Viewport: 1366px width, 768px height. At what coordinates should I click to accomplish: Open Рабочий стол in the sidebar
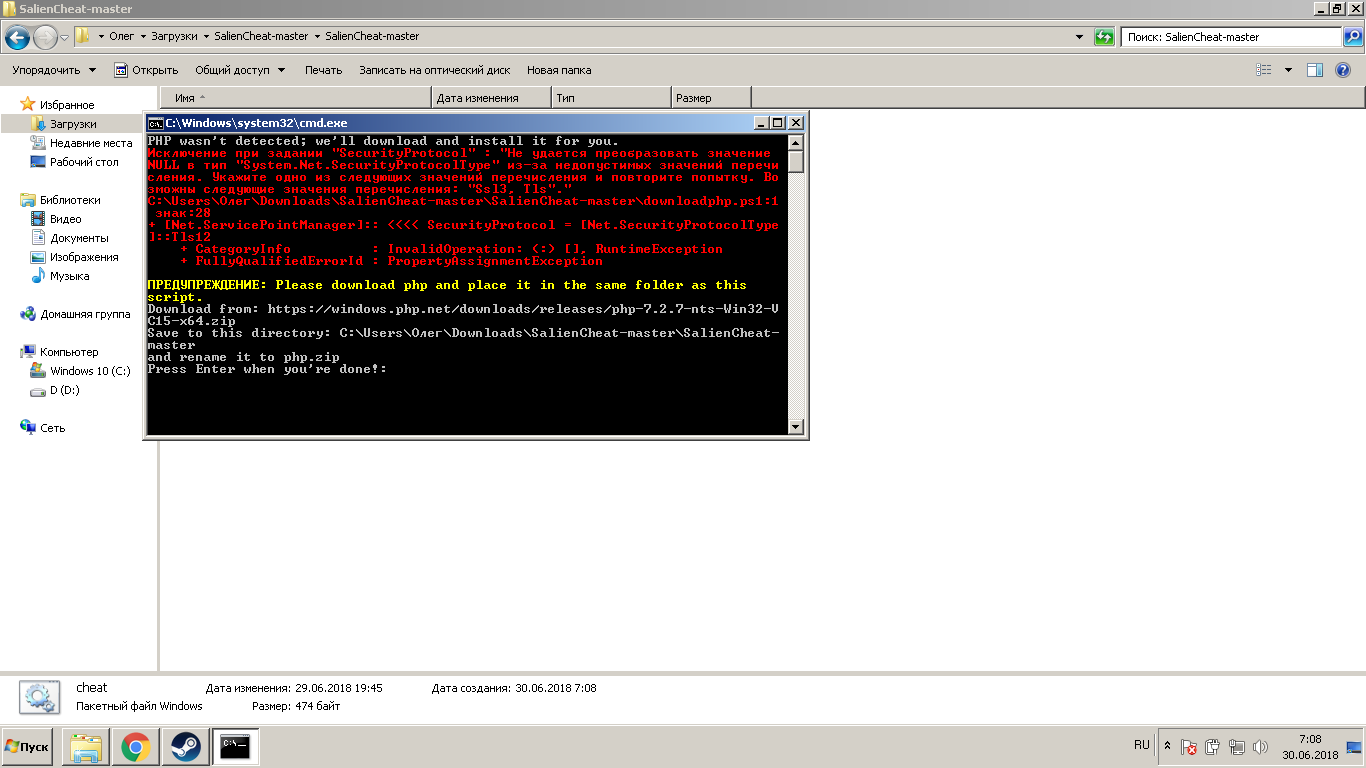pyautogui.click(x=84, y=162)
